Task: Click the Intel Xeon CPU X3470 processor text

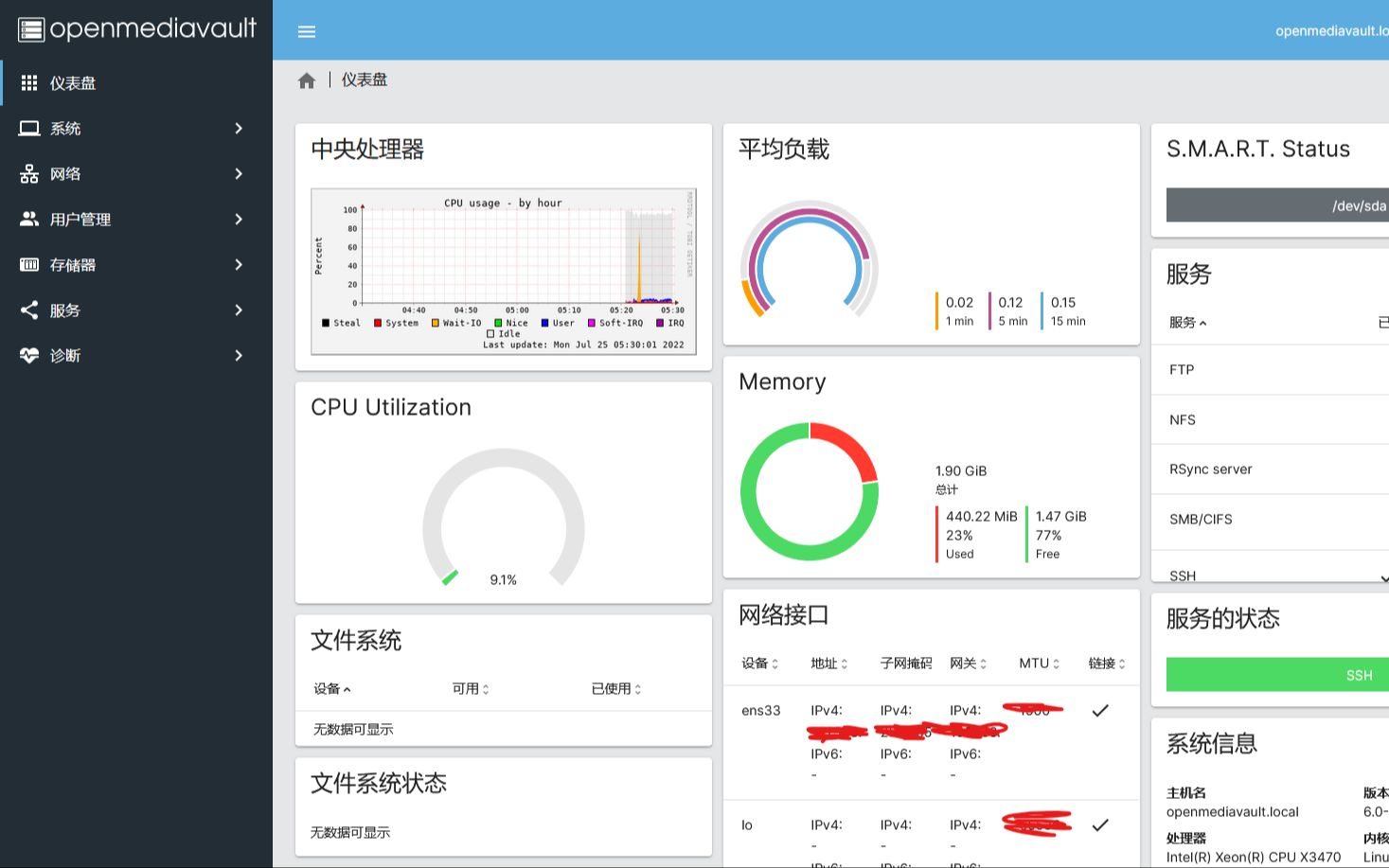Action: pyautogui.click(x=1254, y=857)
